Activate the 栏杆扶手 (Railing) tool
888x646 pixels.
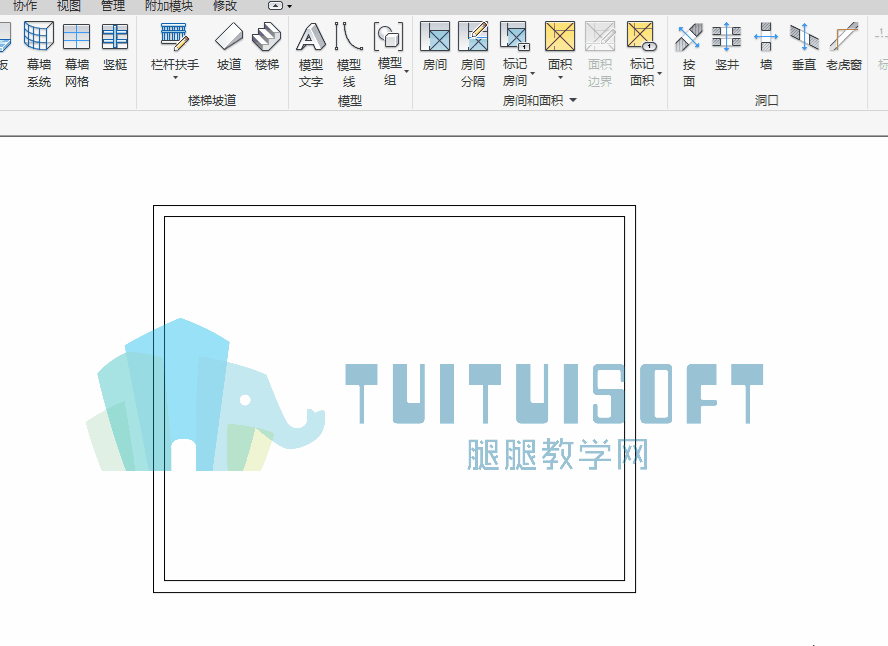[174, 46]
